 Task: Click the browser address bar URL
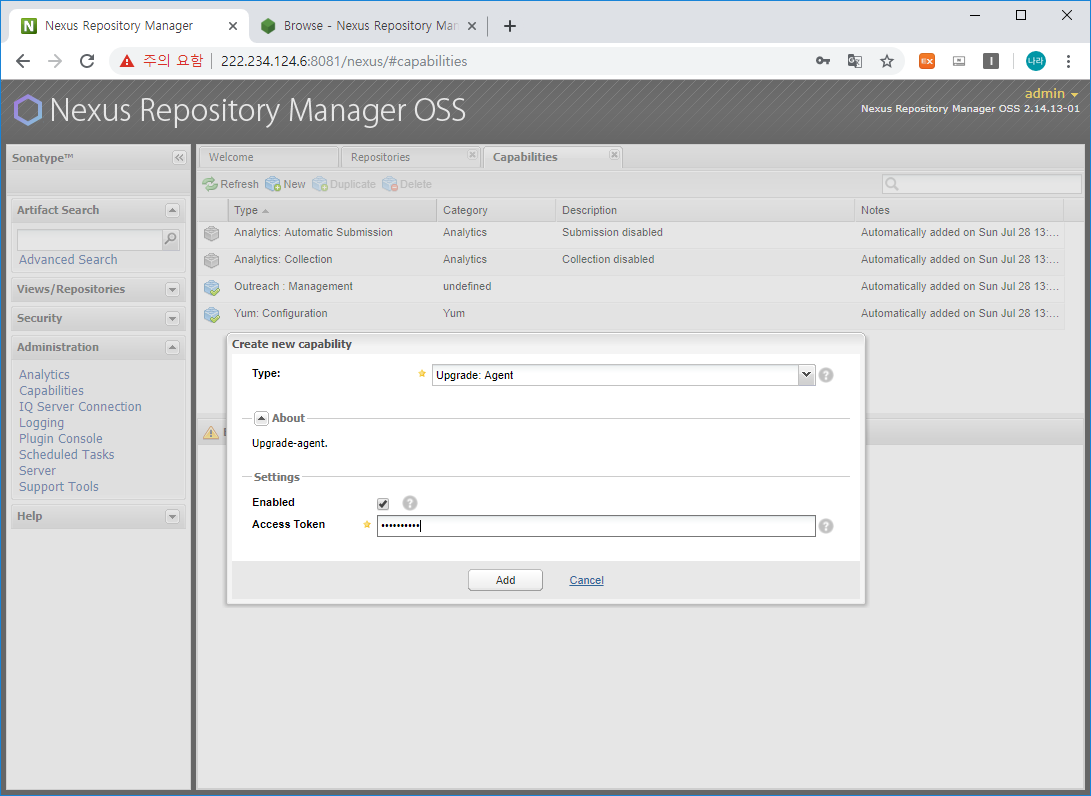coord(344,61)
